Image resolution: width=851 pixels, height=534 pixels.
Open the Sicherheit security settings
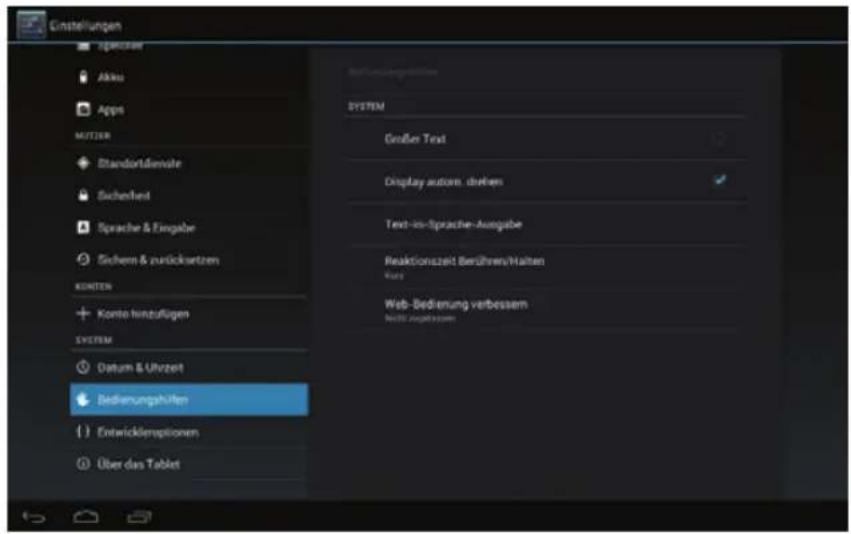[189, 195]
